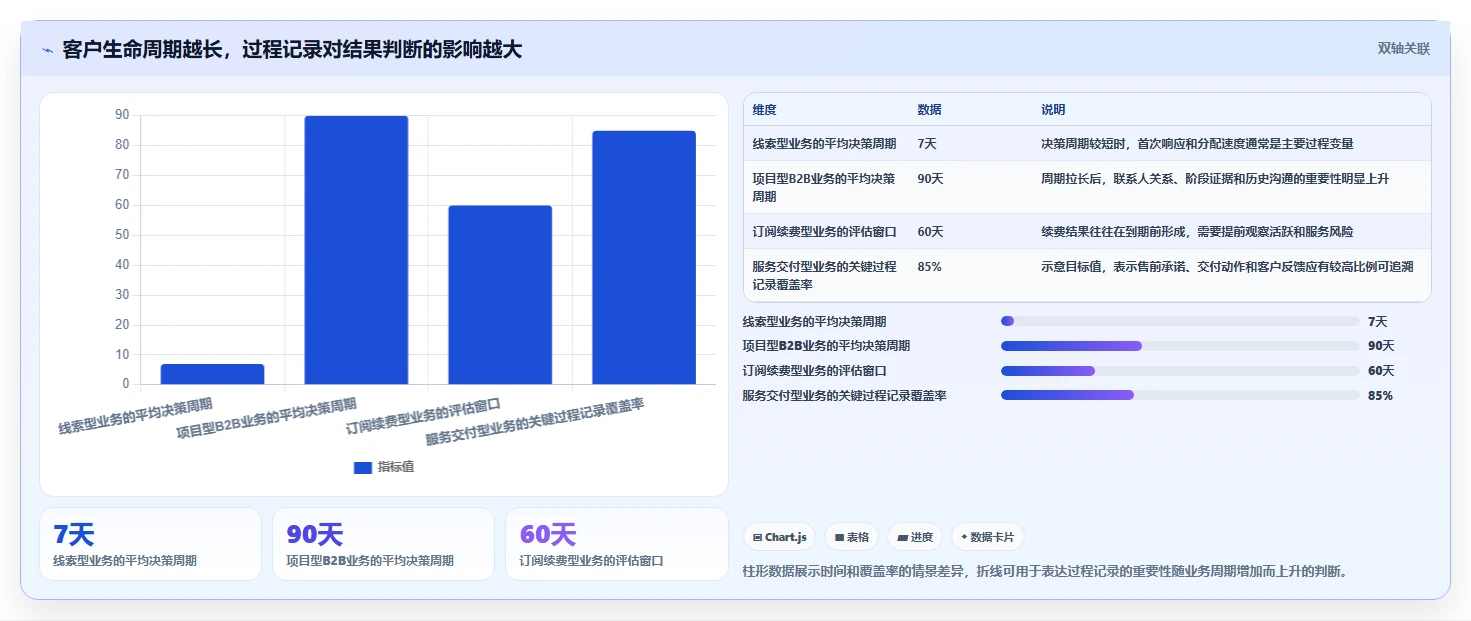Click the 85% value in the table
This screenshot has width=1471, height=621.
click(929, 266)
